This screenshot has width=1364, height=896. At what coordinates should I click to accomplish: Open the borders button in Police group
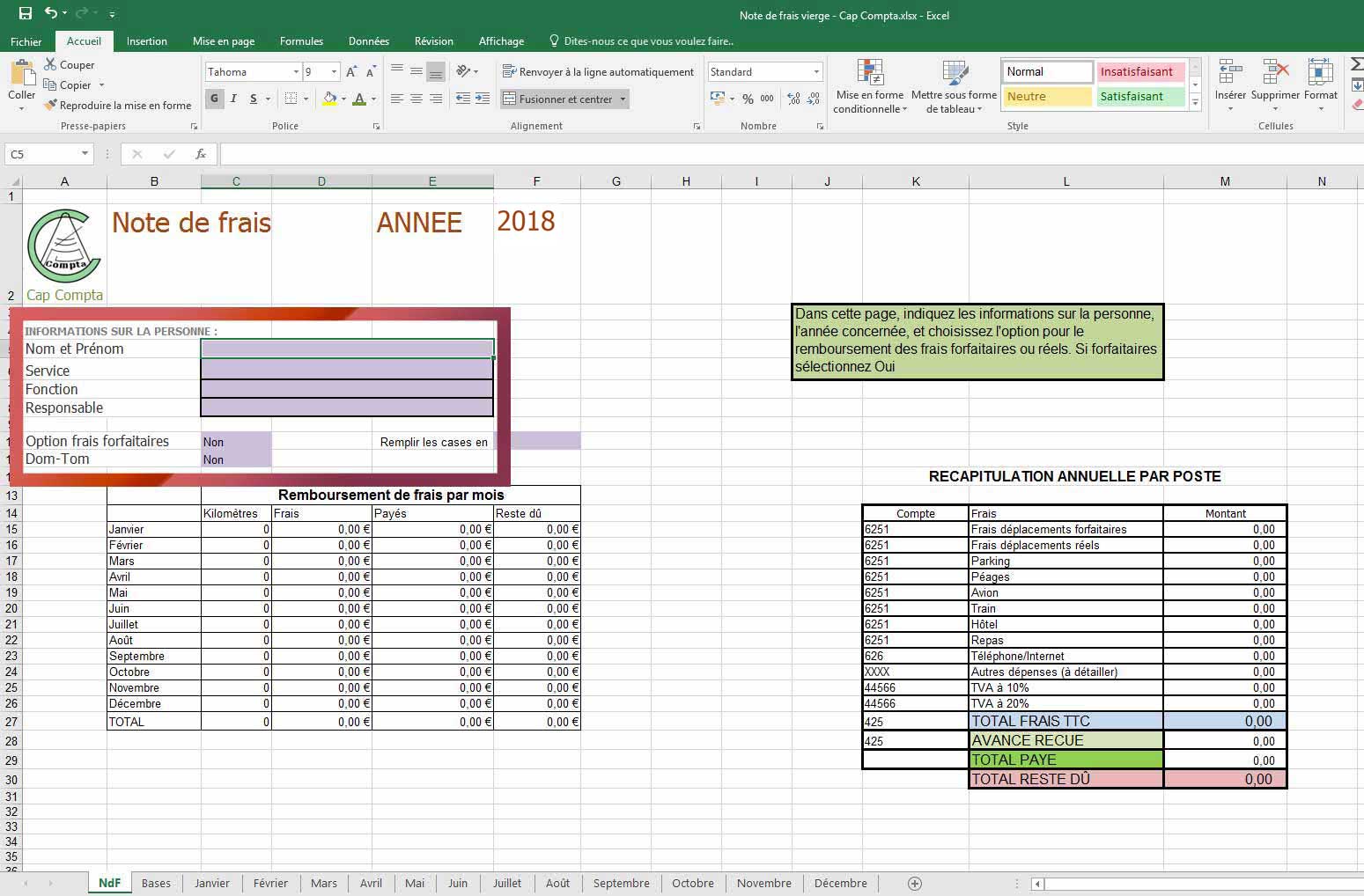(x=291, y=99)
